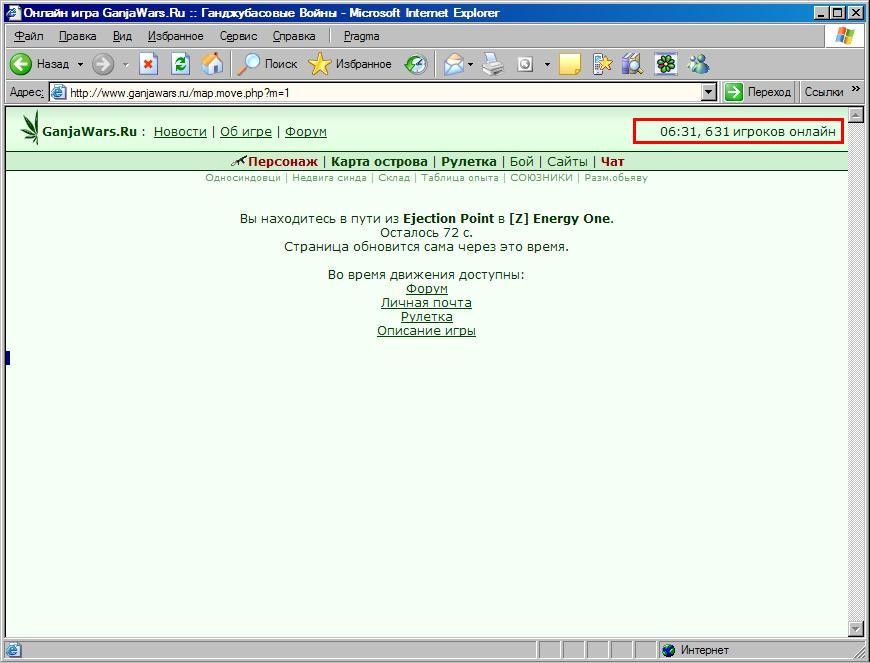Open the Рулетка link in the page body
The image size is (870, 663).
tap(427, 316)
